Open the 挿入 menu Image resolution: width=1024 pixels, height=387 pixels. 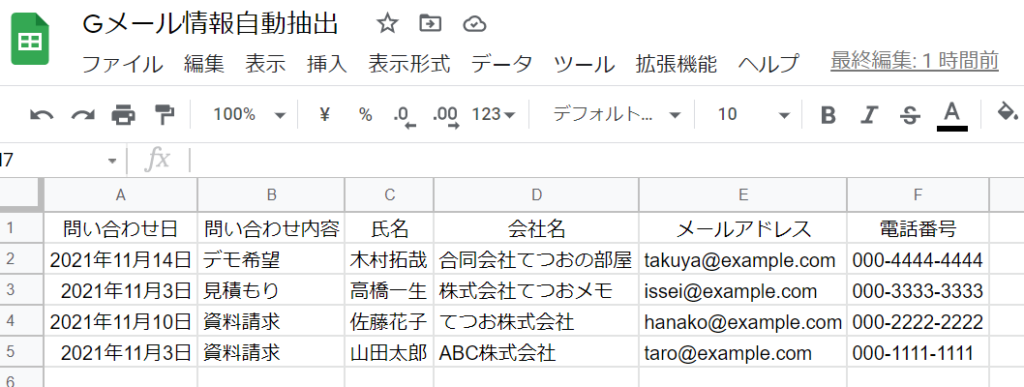click(x=327, y=64)
